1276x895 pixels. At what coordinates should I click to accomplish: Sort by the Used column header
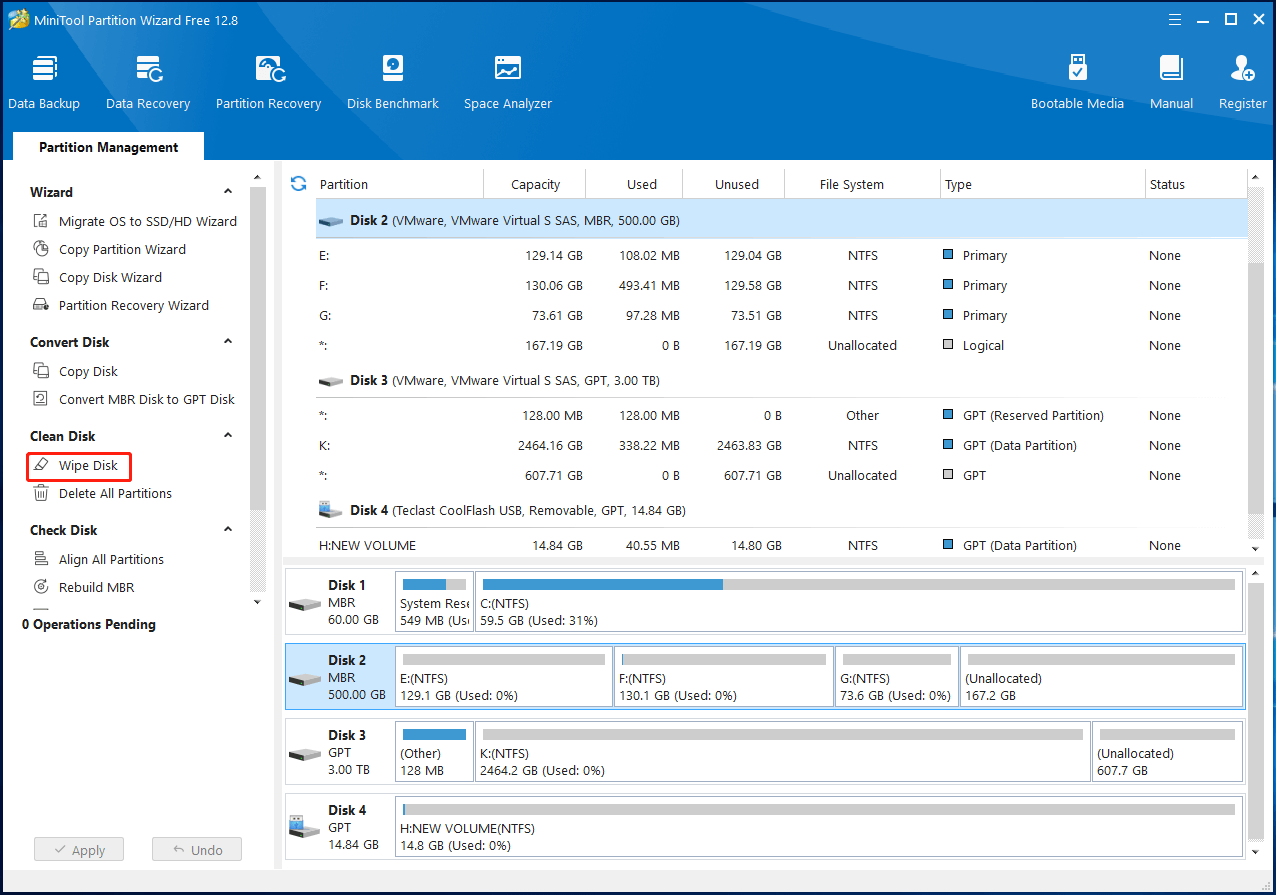pos(635,184)
